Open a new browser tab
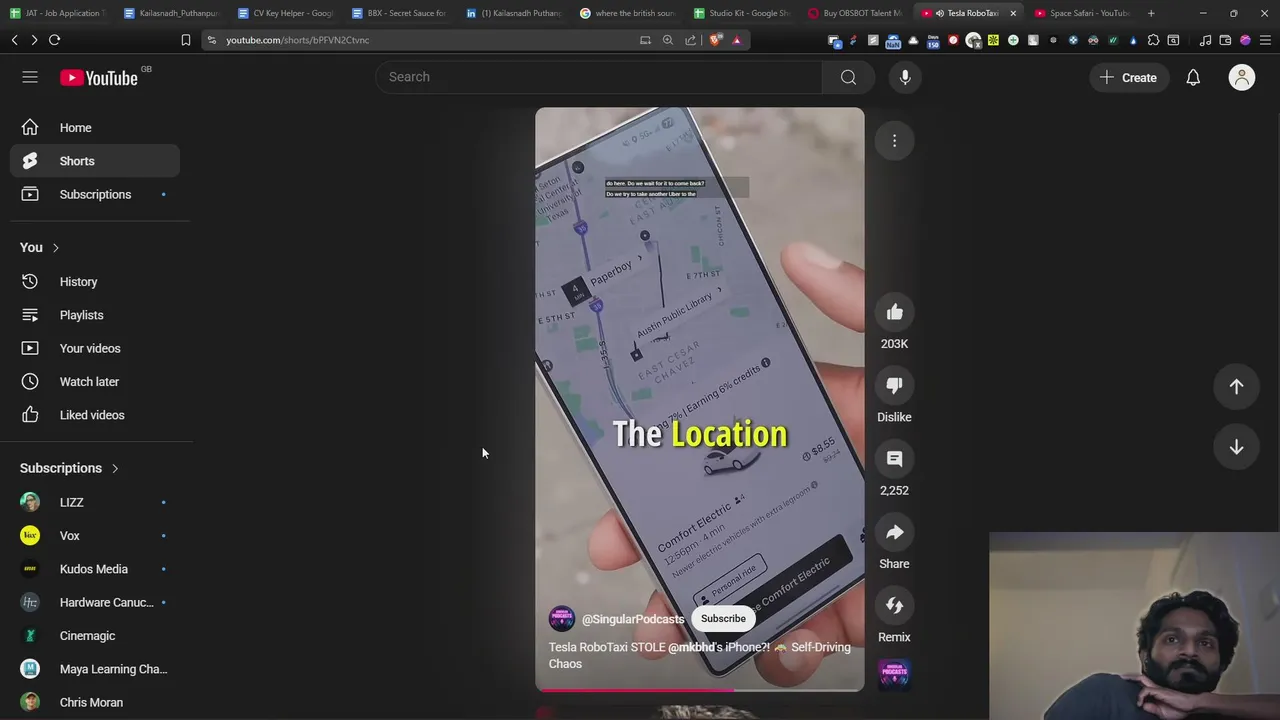 point(1151,13)
